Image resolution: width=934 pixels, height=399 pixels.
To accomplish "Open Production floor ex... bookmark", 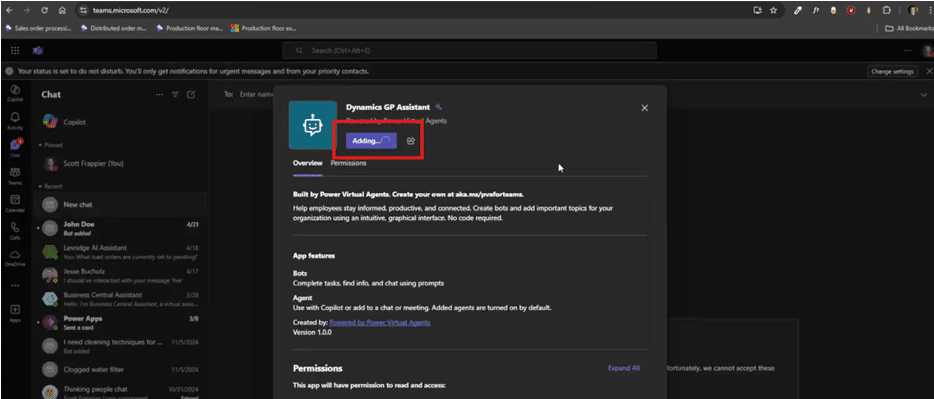I will (x=263, y=28).
